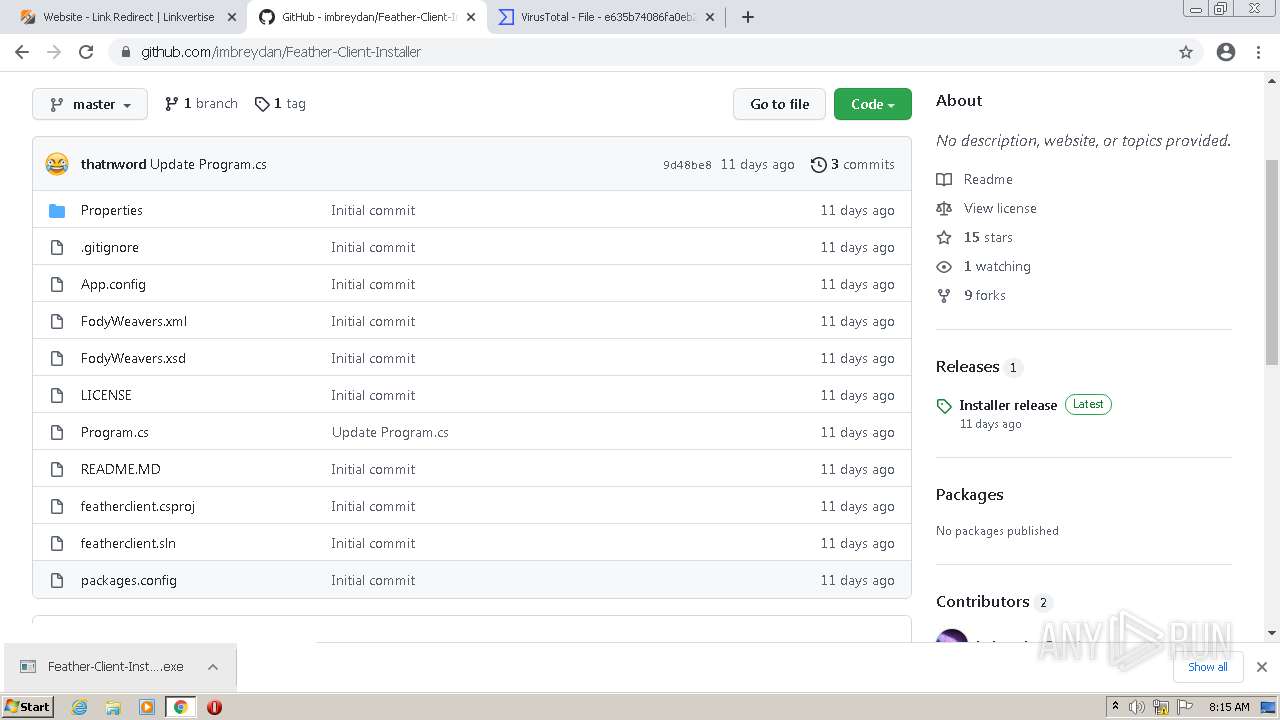Open thatnword's avatar in commit header
This screenshot has height=720, width=1280.
(57, 164)
